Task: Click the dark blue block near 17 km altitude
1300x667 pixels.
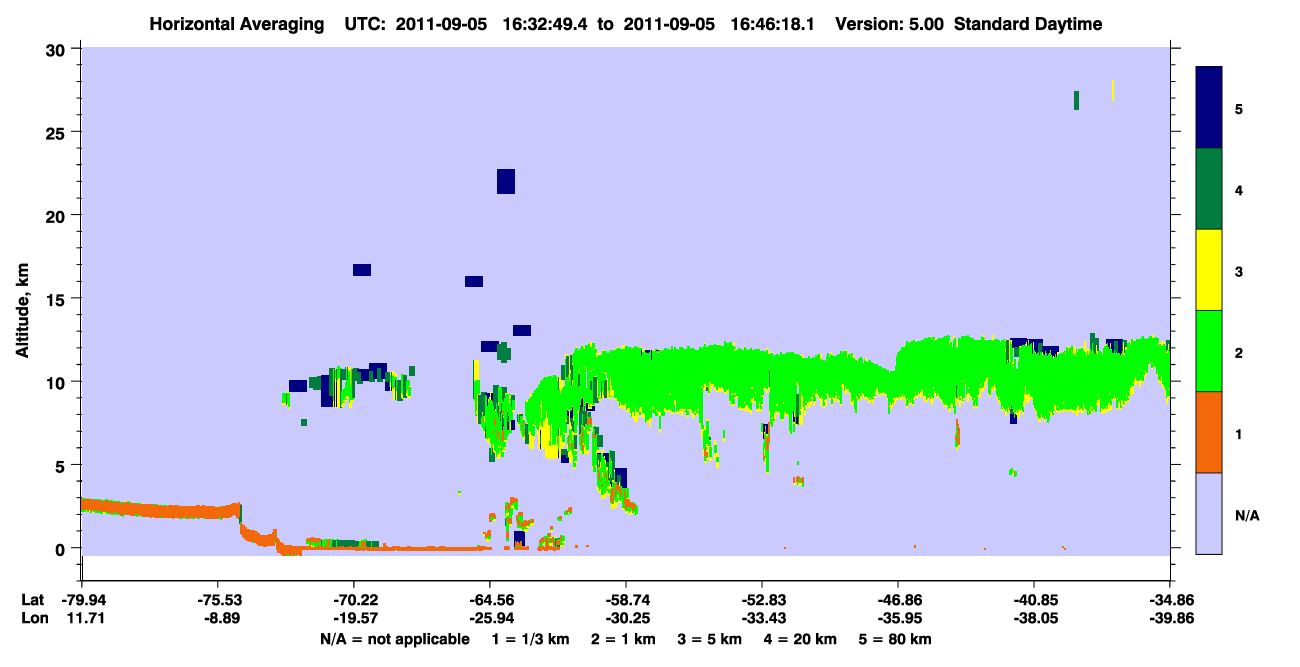Action: (362, 270)
